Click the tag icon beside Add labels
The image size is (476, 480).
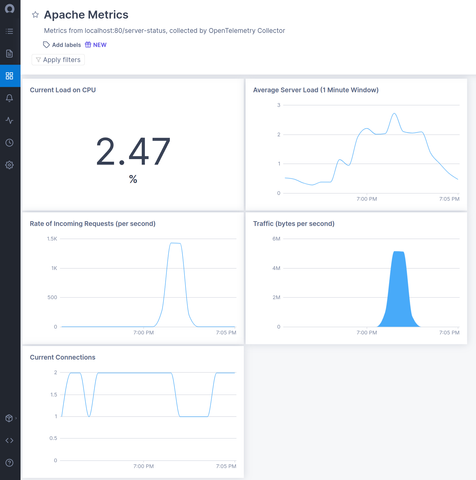coord(46,45)
